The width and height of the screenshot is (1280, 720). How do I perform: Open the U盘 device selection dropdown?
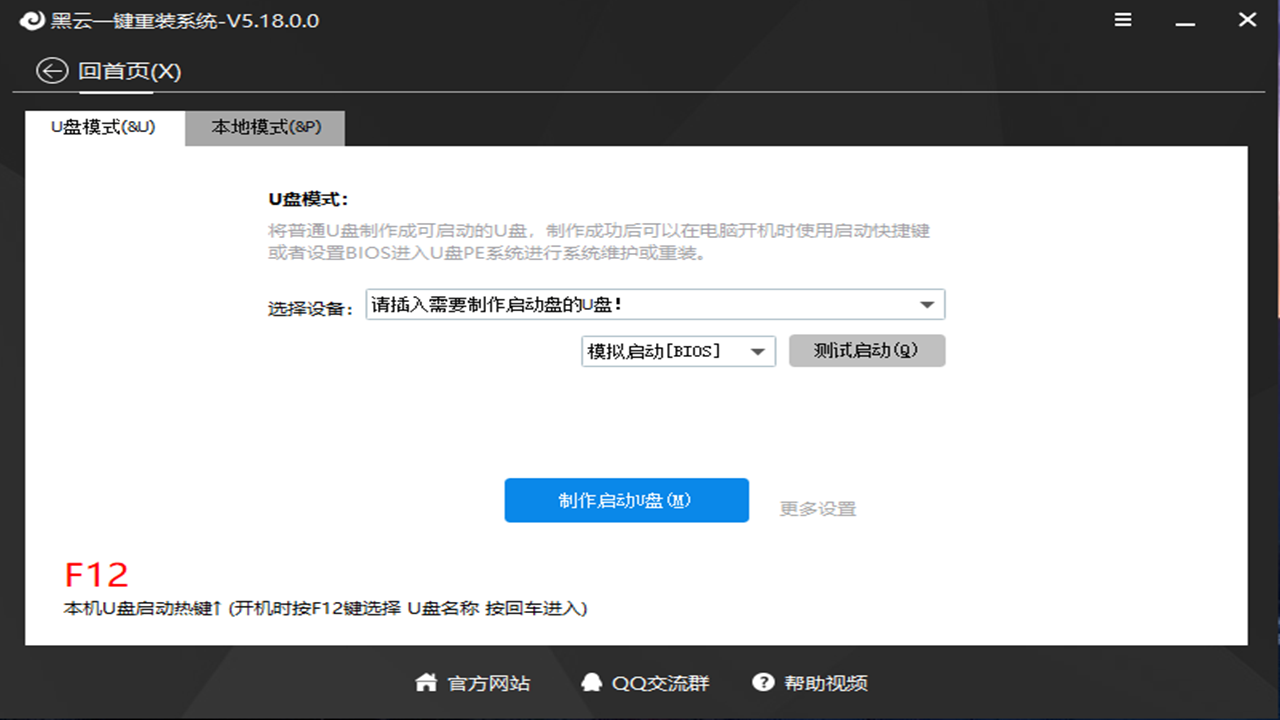653,304
